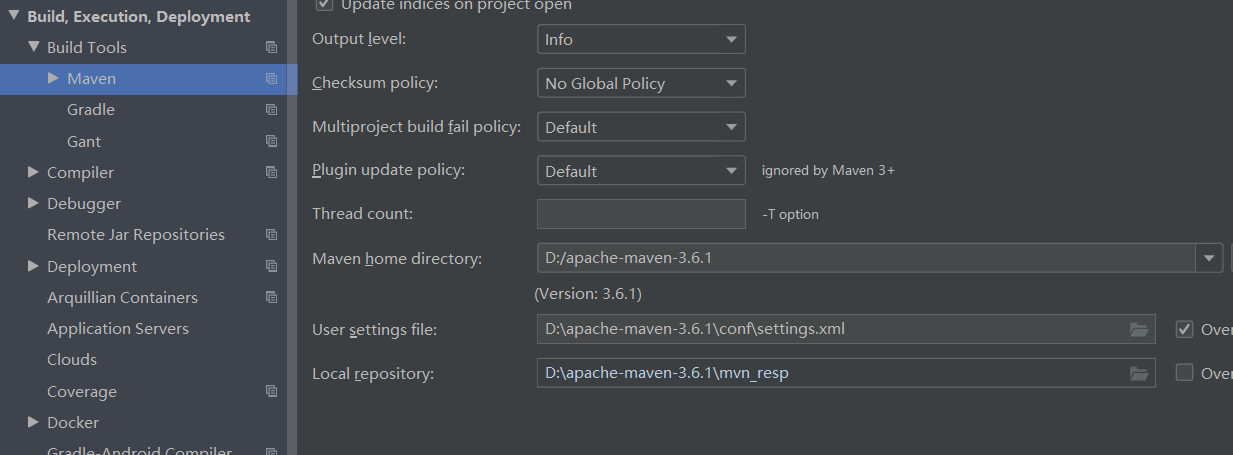1233x455 pixels.
Task: Click the folder icon for User settings file
Action: (1138, 329)
